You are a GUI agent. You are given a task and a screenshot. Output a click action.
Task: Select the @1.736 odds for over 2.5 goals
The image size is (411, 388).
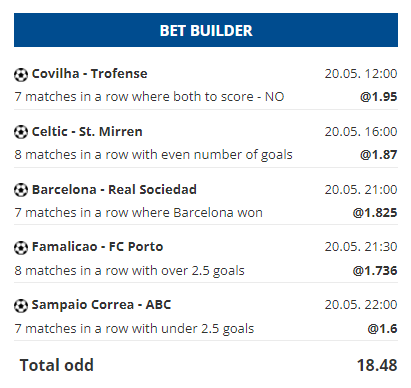(x=375, y=270)
